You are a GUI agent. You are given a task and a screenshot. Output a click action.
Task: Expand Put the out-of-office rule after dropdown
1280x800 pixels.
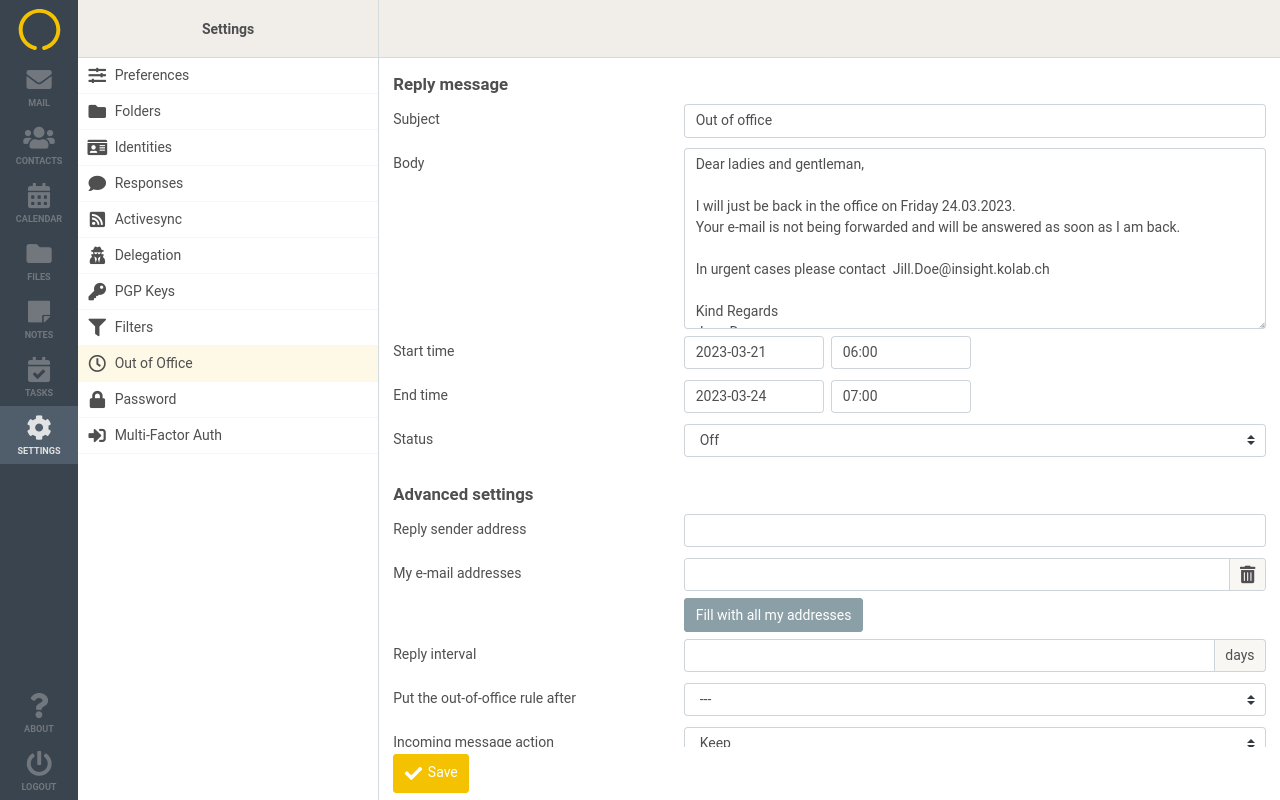tap(975, 699)
